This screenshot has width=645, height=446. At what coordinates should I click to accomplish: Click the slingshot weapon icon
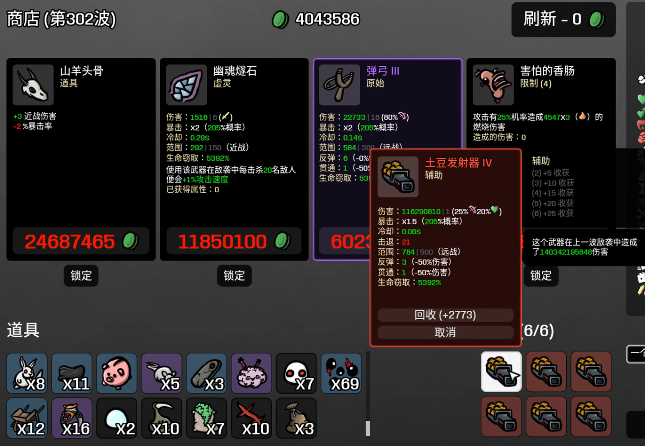(x=339, y=85)
